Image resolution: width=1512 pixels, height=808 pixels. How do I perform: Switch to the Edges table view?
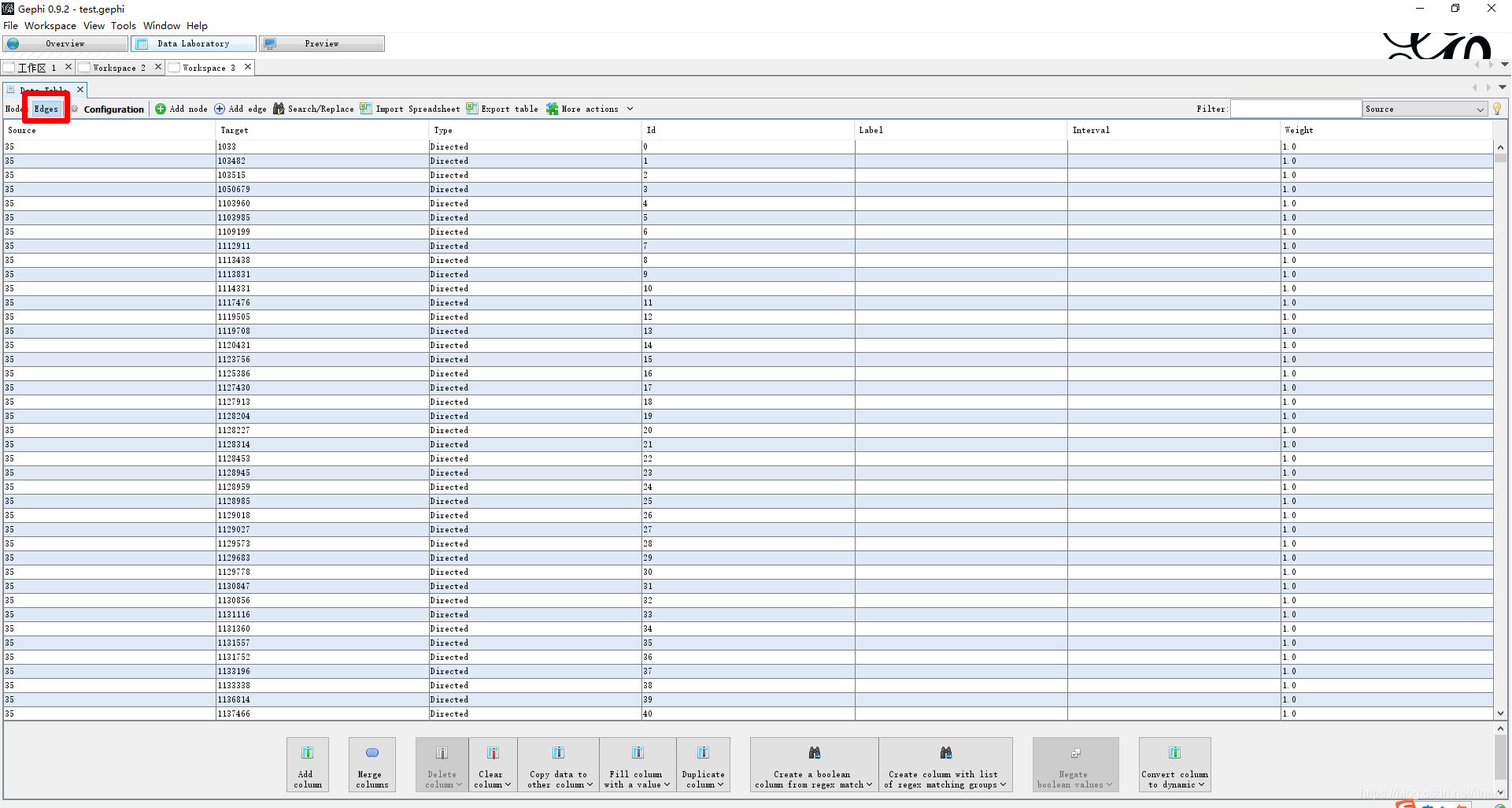click(46, 109)
